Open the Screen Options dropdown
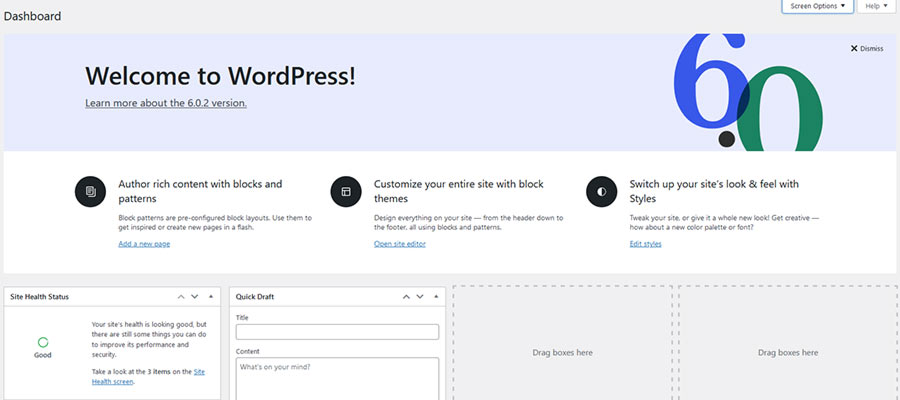This screenshot has width=900, height=400. tap(817, 7)
